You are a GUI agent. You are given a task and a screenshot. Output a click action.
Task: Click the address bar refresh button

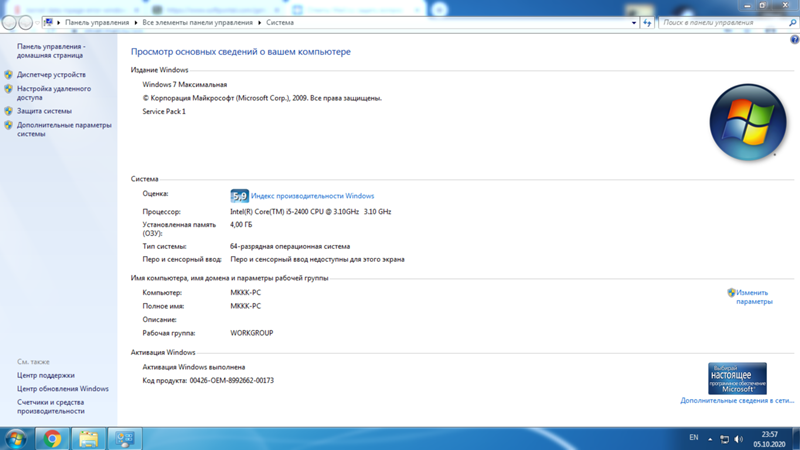647,22
